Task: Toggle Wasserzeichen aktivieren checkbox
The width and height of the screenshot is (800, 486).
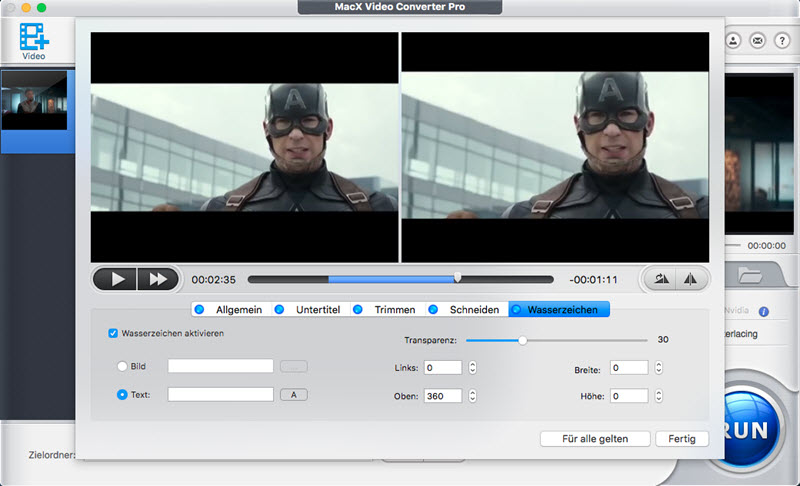Action: click(113, 334)
